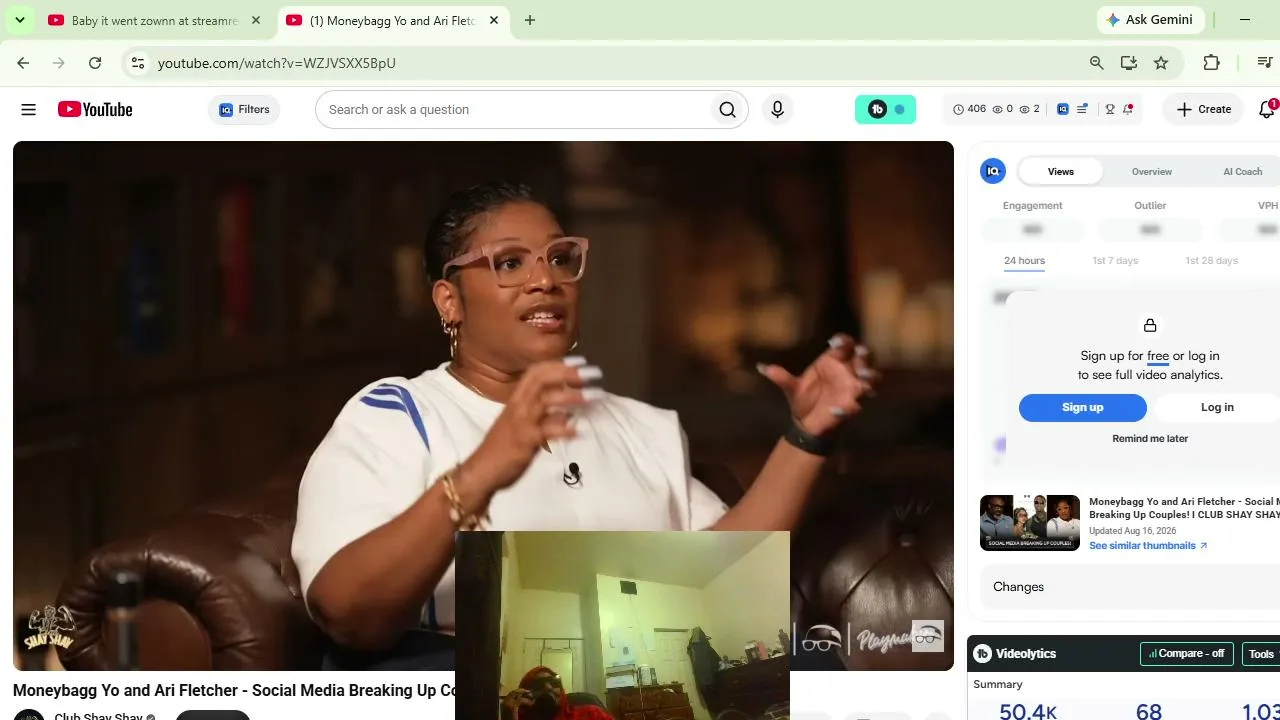1280x720 pixels.
Task: Click the Summary value 50.4K
Action: (x=1028, y=711)
